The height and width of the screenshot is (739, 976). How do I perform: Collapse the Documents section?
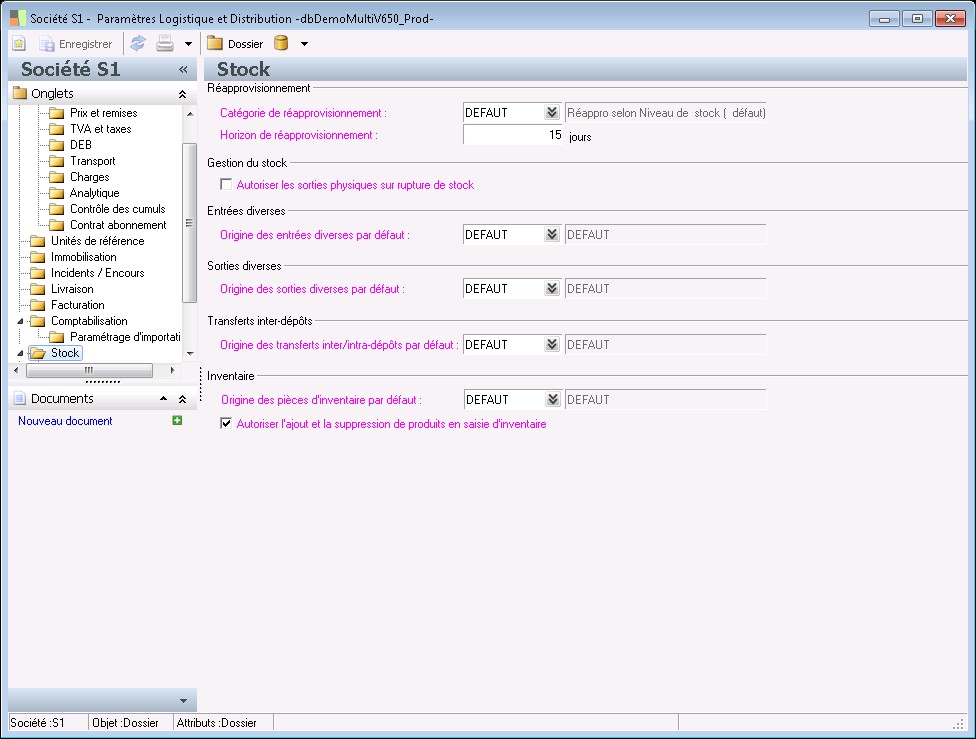pyautogui.click(x=182, y=398)
